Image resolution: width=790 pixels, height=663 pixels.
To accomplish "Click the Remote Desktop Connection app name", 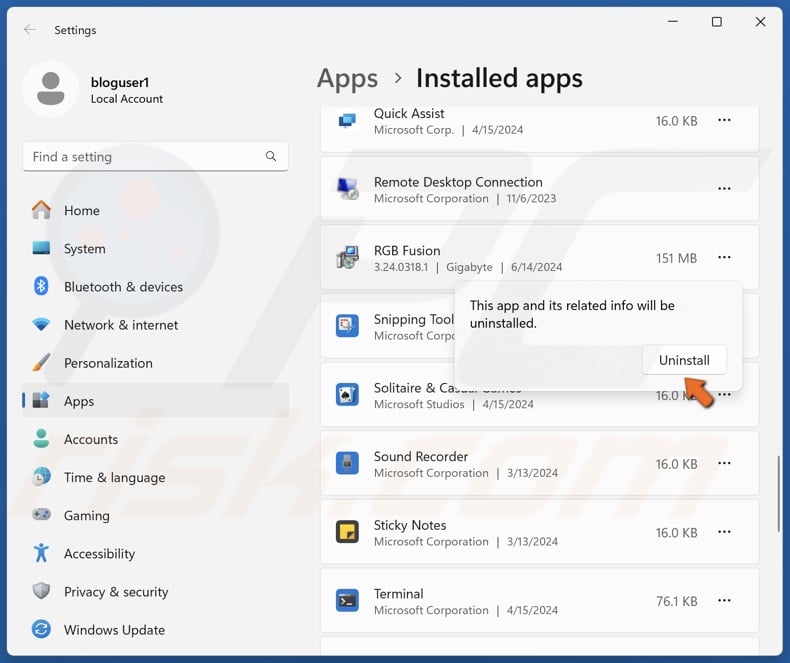I will pyautogui.click(x=458, y=182).
